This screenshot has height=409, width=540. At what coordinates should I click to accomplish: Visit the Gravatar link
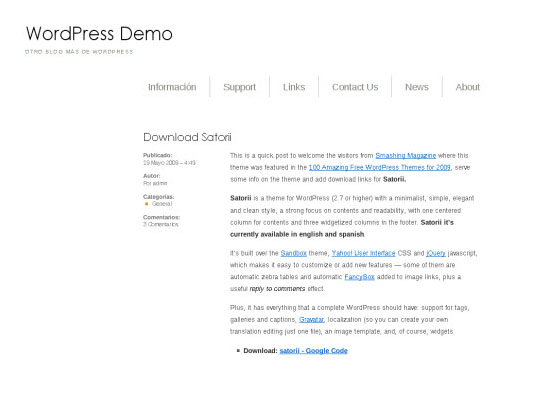click(x=311, y=319)
